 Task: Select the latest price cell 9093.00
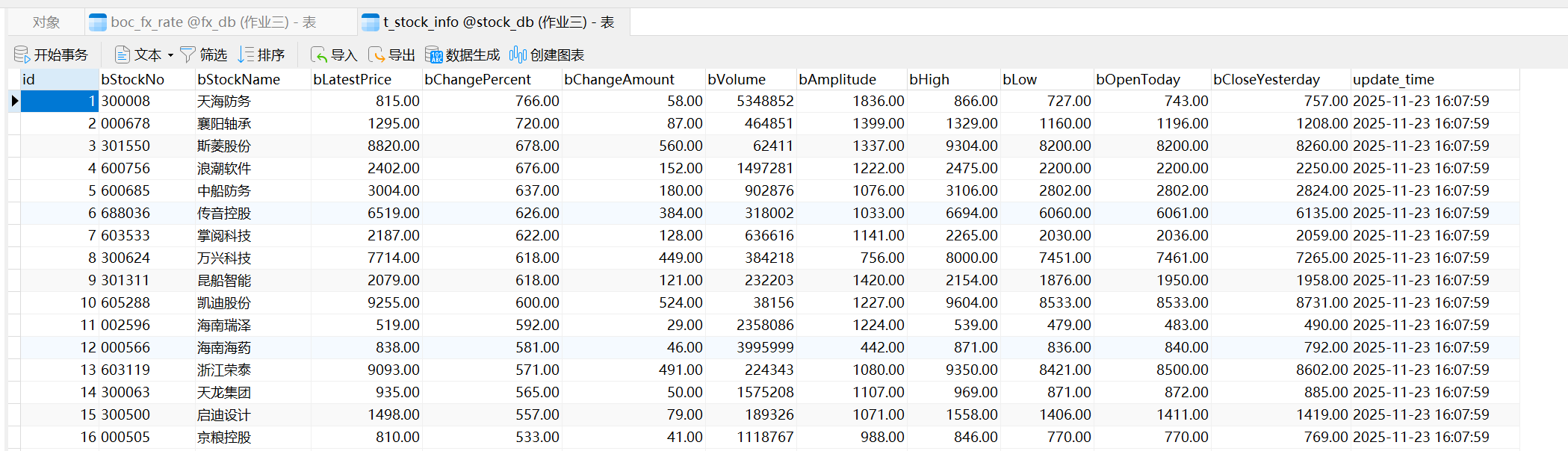point(367,370)
